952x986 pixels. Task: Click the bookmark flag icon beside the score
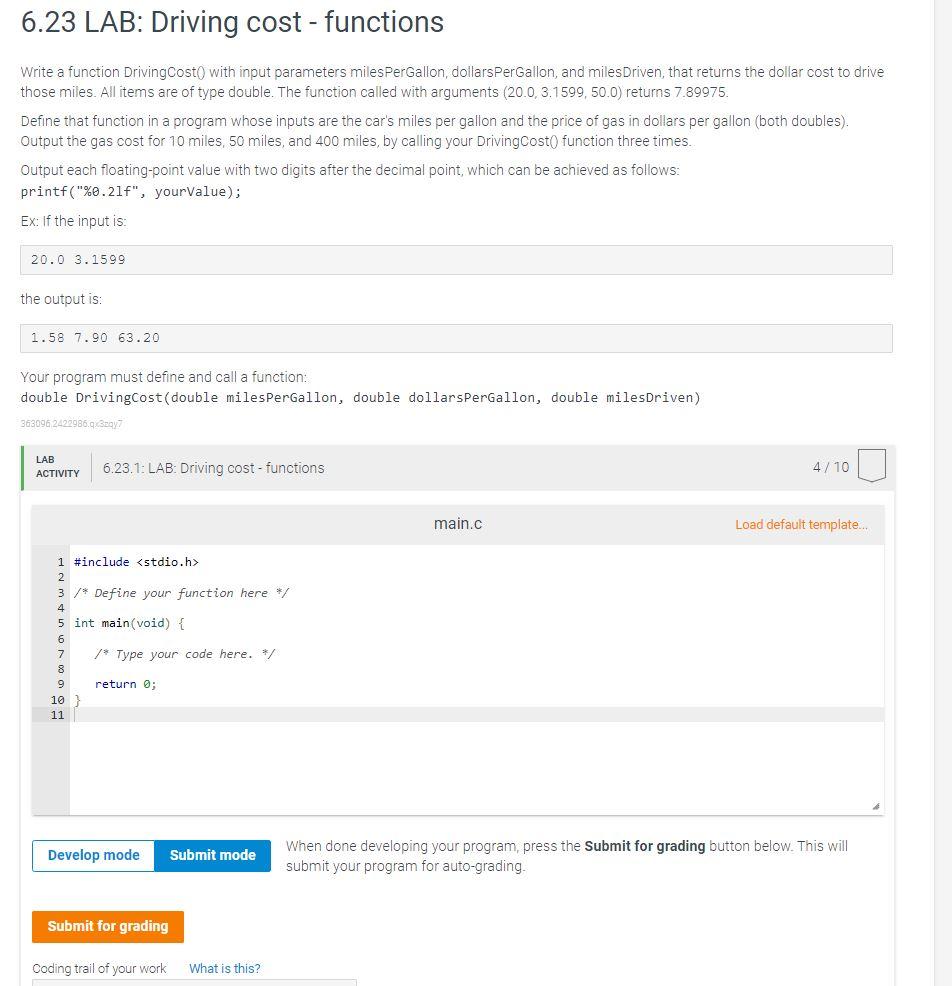point(871,465)
